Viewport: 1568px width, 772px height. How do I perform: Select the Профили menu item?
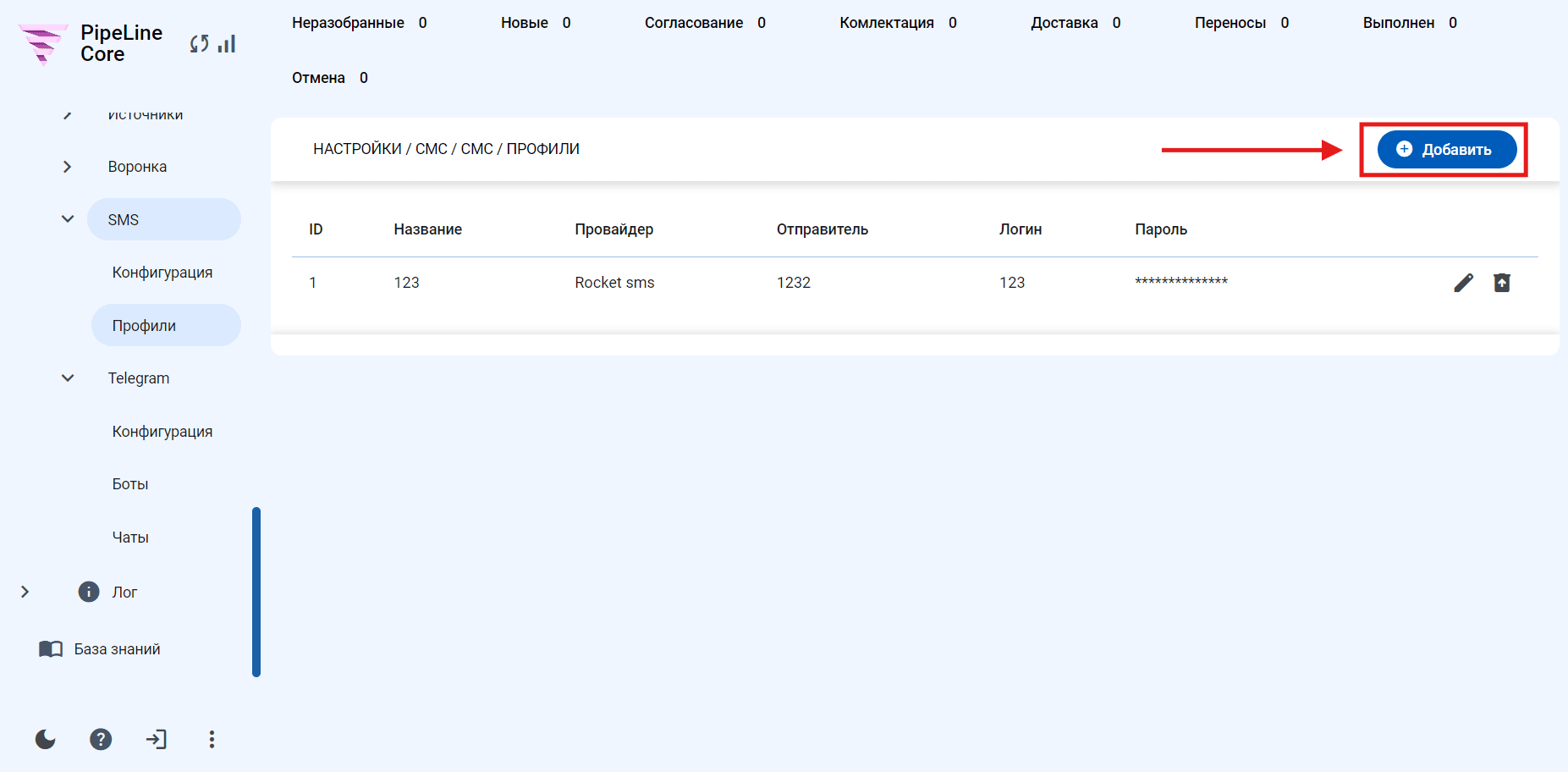click(x=166, y=325)
